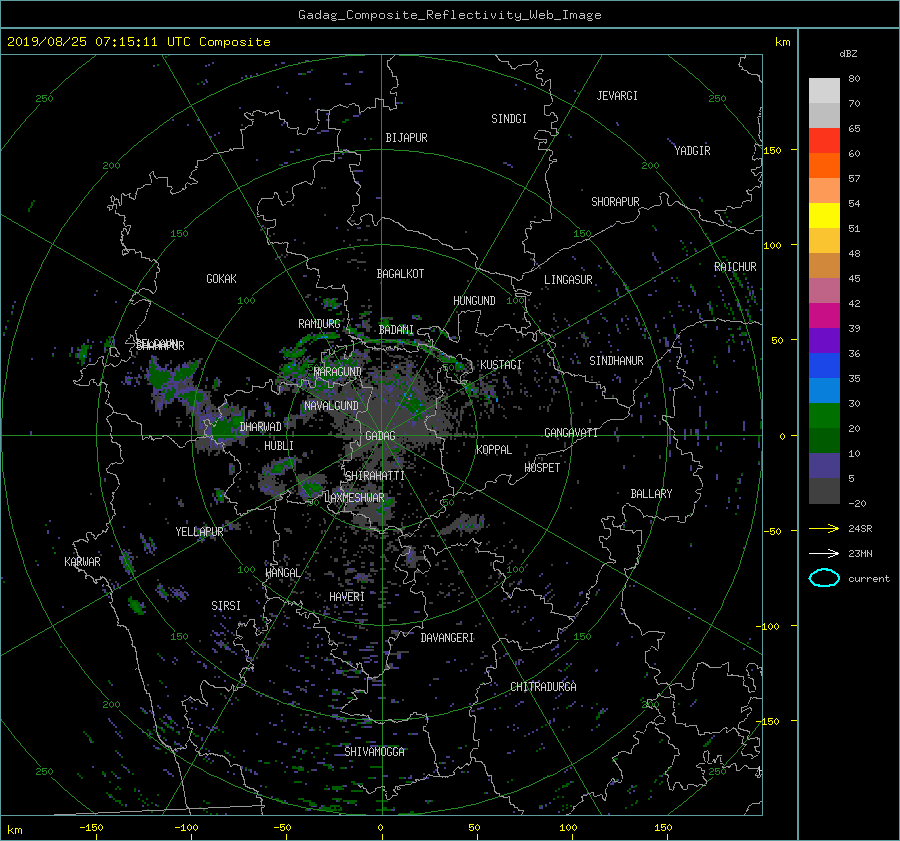The image size is (900, 841).
Task: Pick the dark orange 57-60 dBZ swatch
Action: pyautogui.click(x=824, y=166)
